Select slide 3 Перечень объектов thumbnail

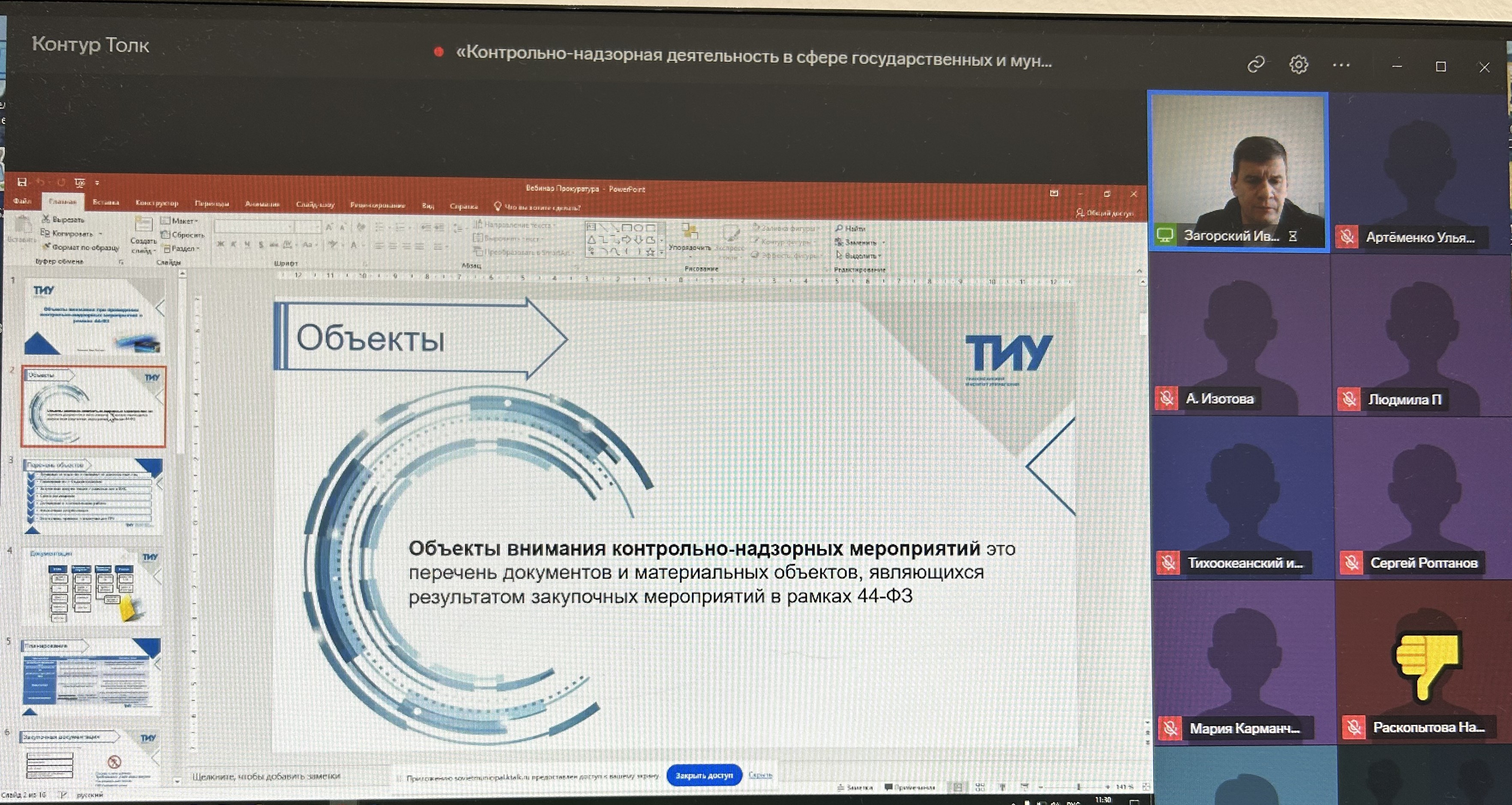pyautogui.click(x=93, y=497)
